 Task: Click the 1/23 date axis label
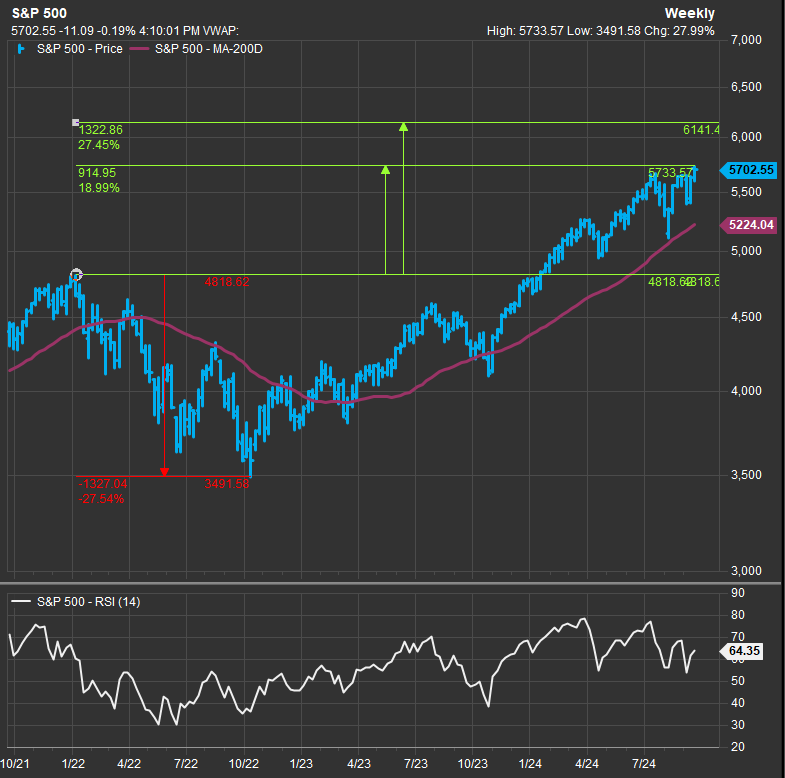coord(301,764)
